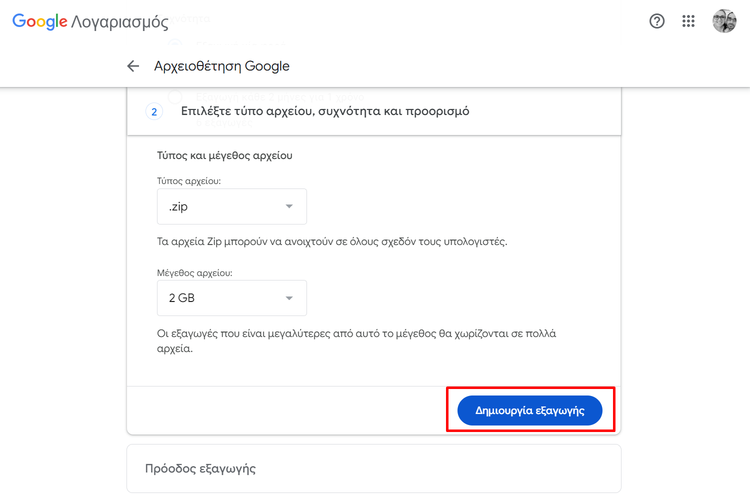The height and width of the screenshot is (500, 750).
Task: Open the Μέγεθος αρχείου 2 GB dropdown
Action: 232,298
